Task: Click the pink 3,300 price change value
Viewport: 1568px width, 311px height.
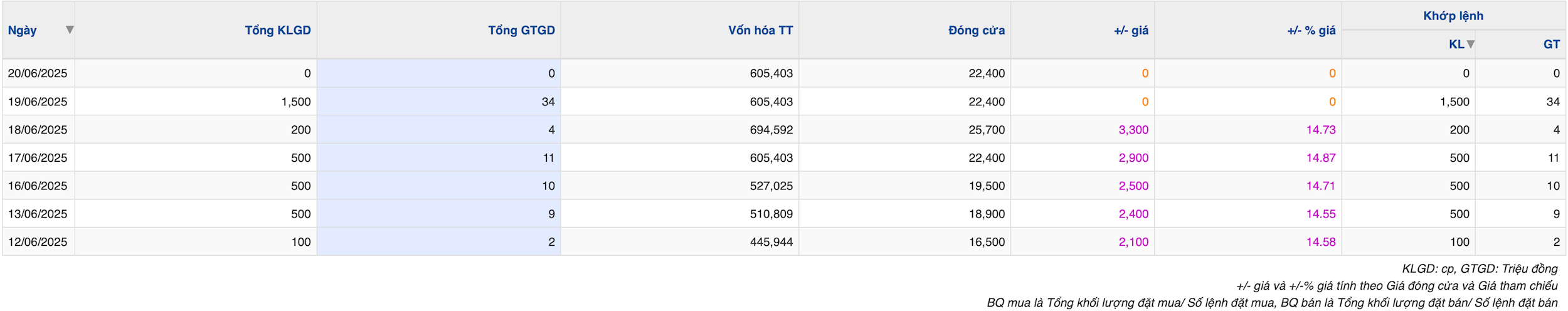Action: click(1133, 130)
